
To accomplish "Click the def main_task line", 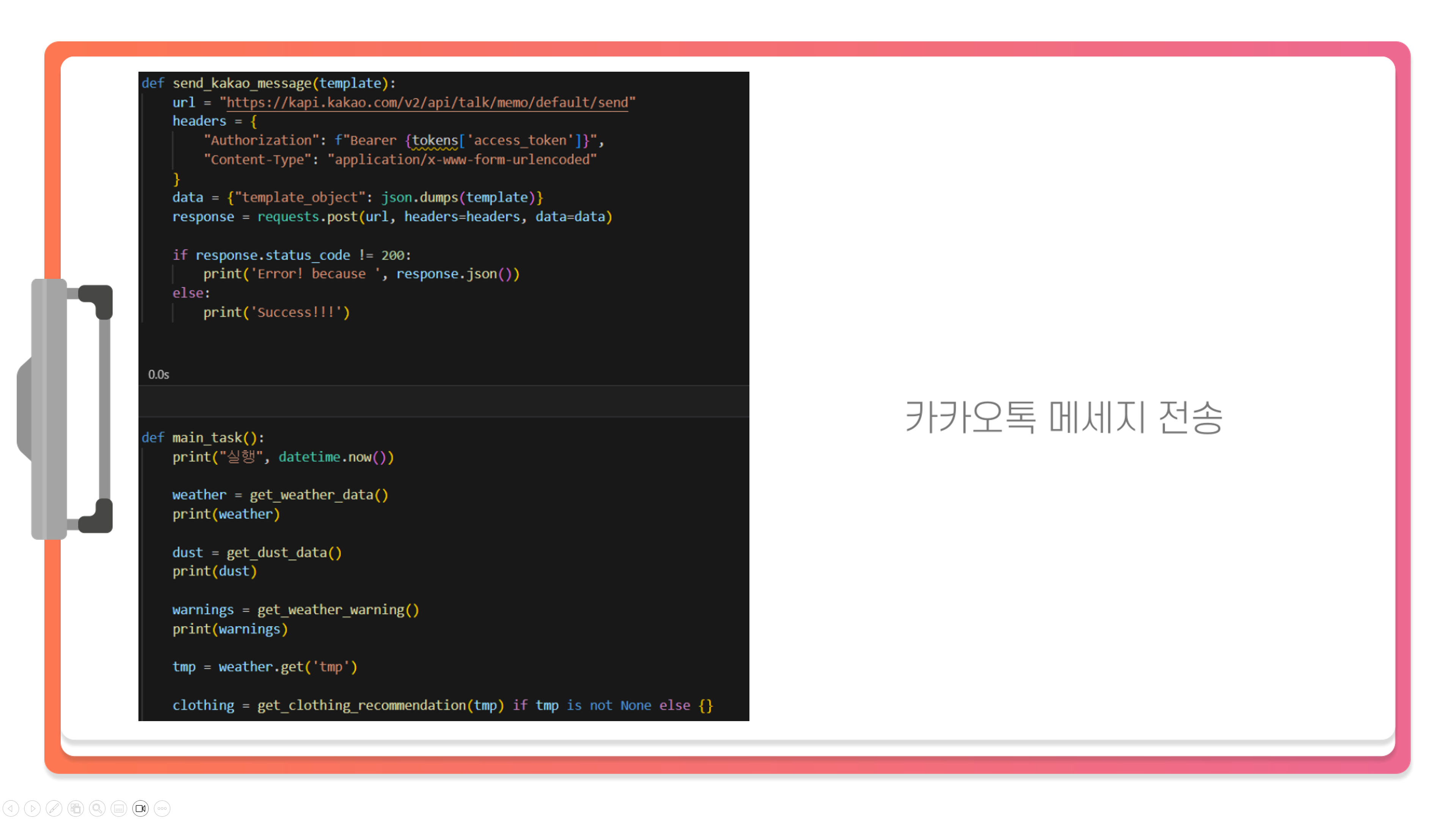I will point(203,437).
